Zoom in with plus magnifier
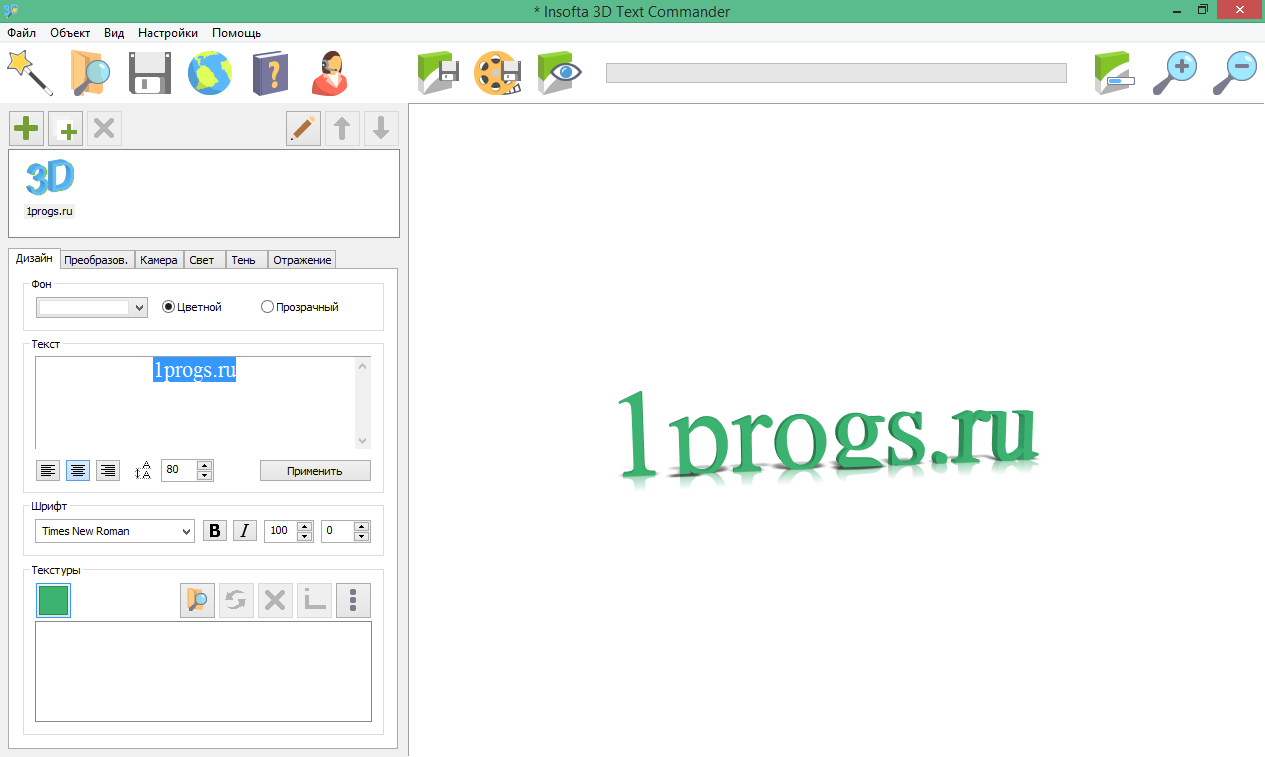 pos(1175,73)
